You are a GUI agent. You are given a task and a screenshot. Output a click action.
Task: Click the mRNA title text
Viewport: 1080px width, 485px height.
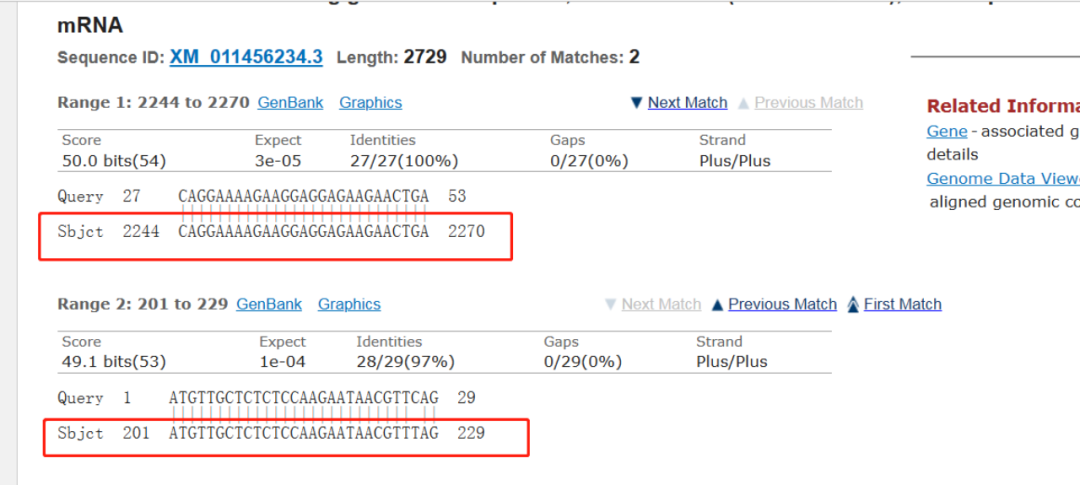click(90, 26)
